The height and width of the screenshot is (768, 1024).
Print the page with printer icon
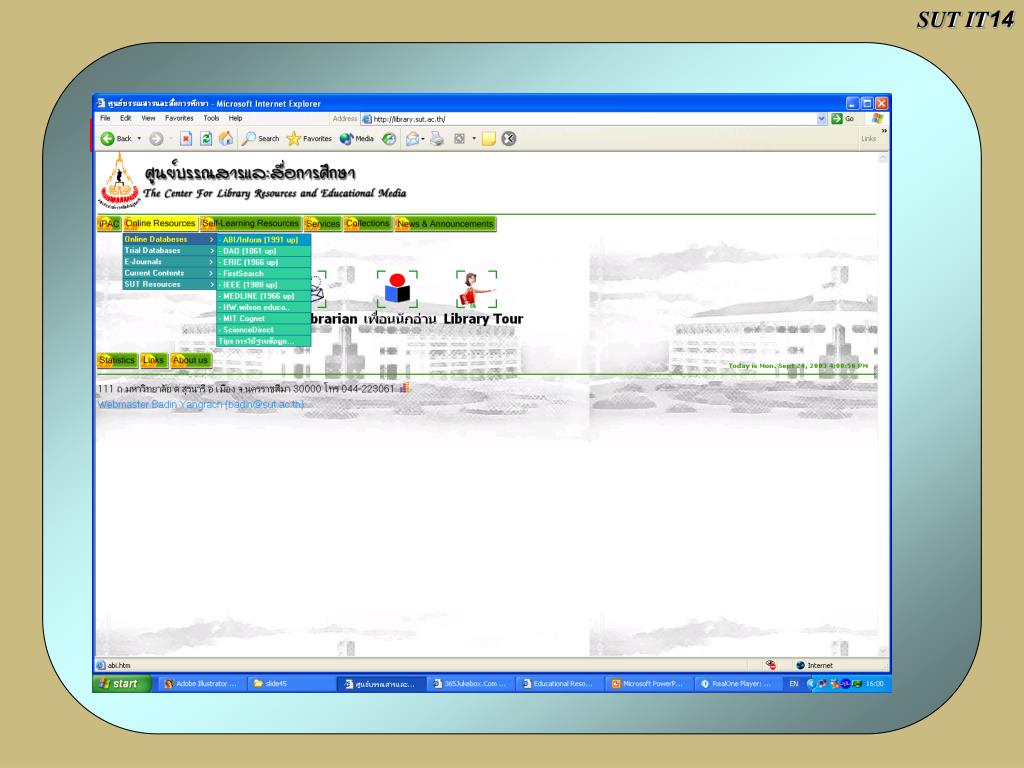tap(437, 138)
